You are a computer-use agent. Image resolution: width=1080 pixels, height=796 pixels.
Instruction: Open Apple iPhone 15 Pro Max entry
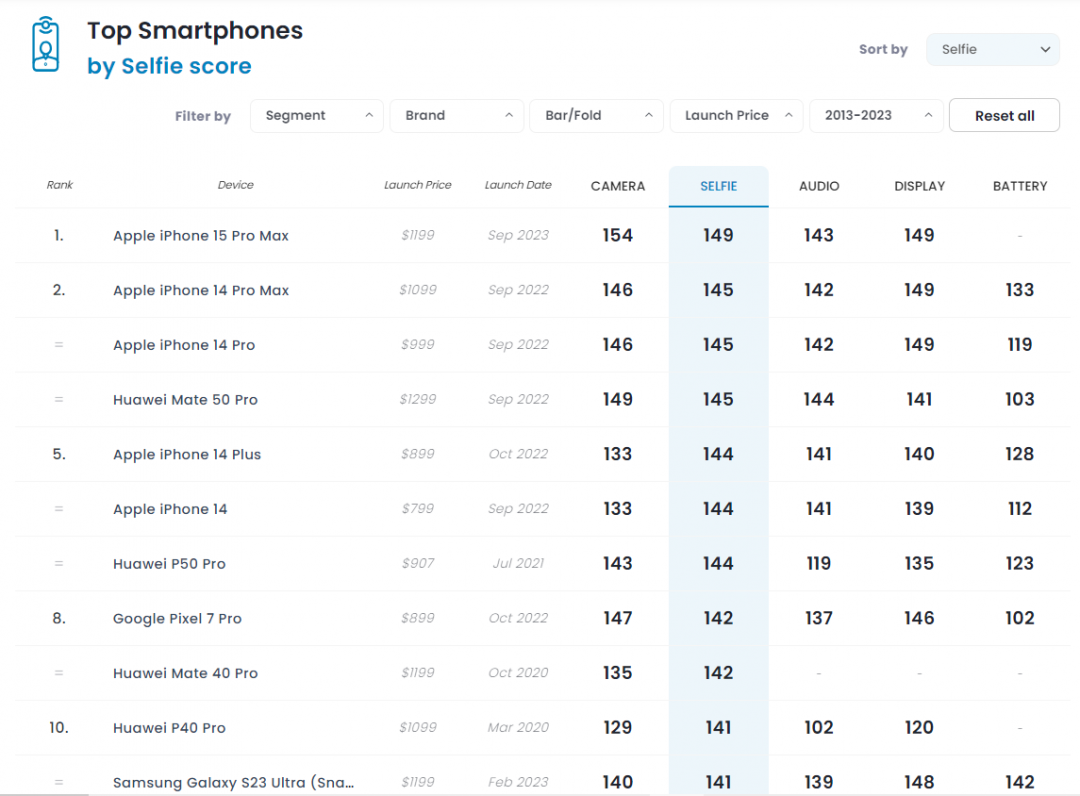click(x=201, y=236)
